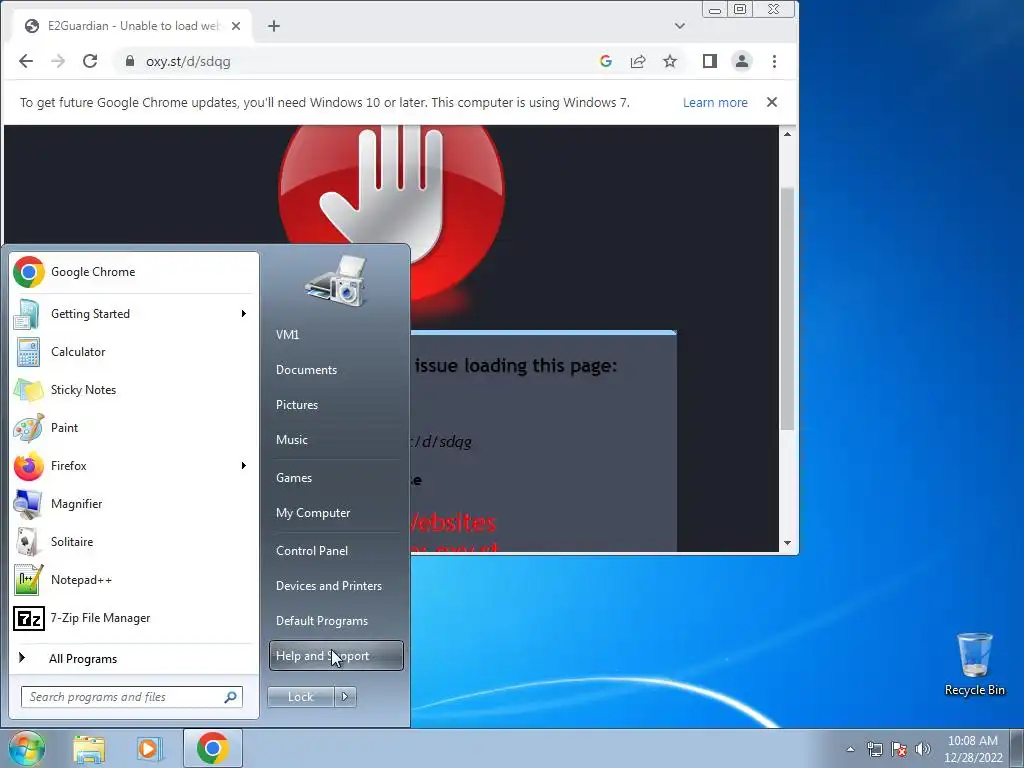The height and width of the screenshot is (768, 1024).
Task: Click the Devices and Printers picture icon
Action: tap(336, 281)
